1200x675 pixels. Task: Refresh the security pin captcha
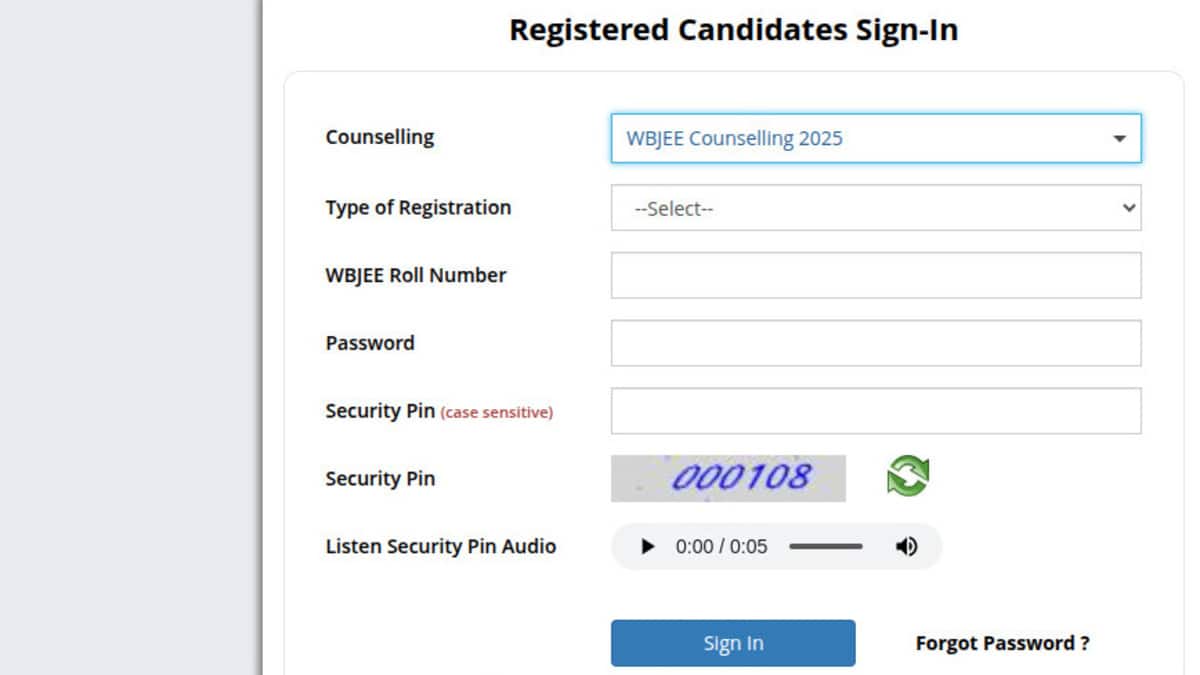908,476
